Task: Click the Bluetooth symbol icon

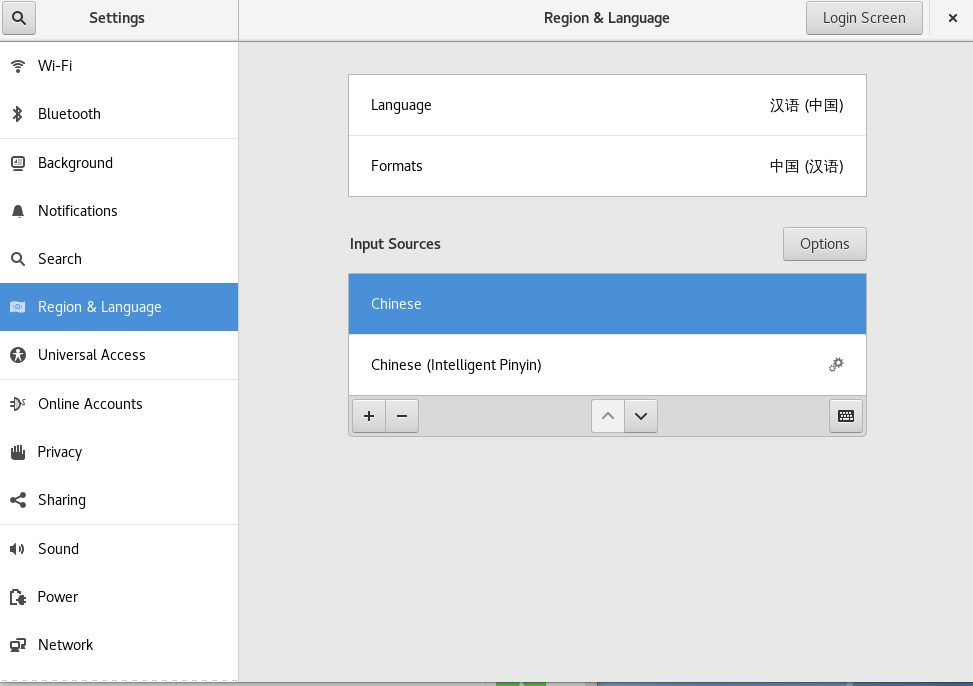Action: [x=18, y=114]
